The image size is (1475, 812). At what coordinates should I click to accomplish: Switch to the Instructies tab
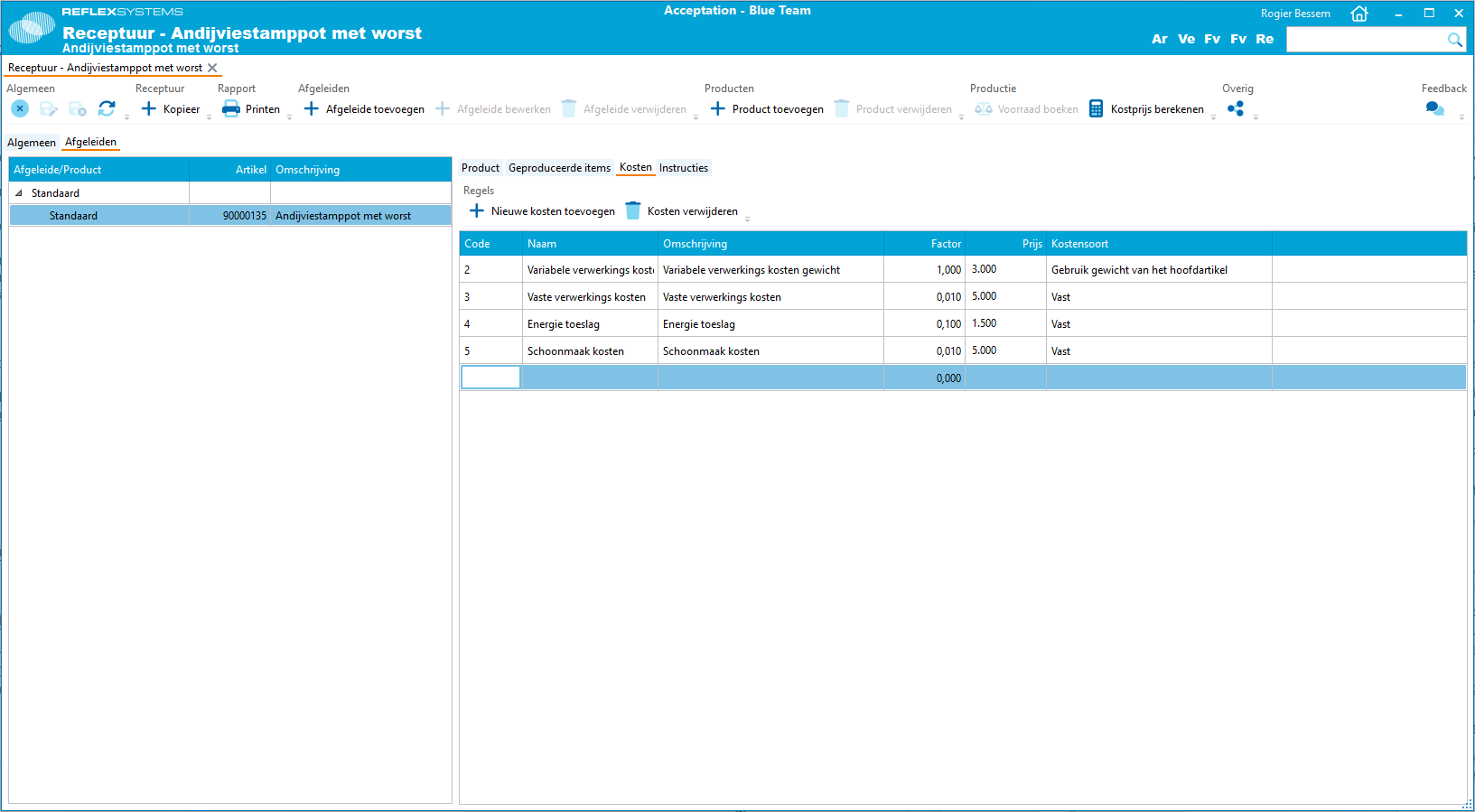(683, 168)
